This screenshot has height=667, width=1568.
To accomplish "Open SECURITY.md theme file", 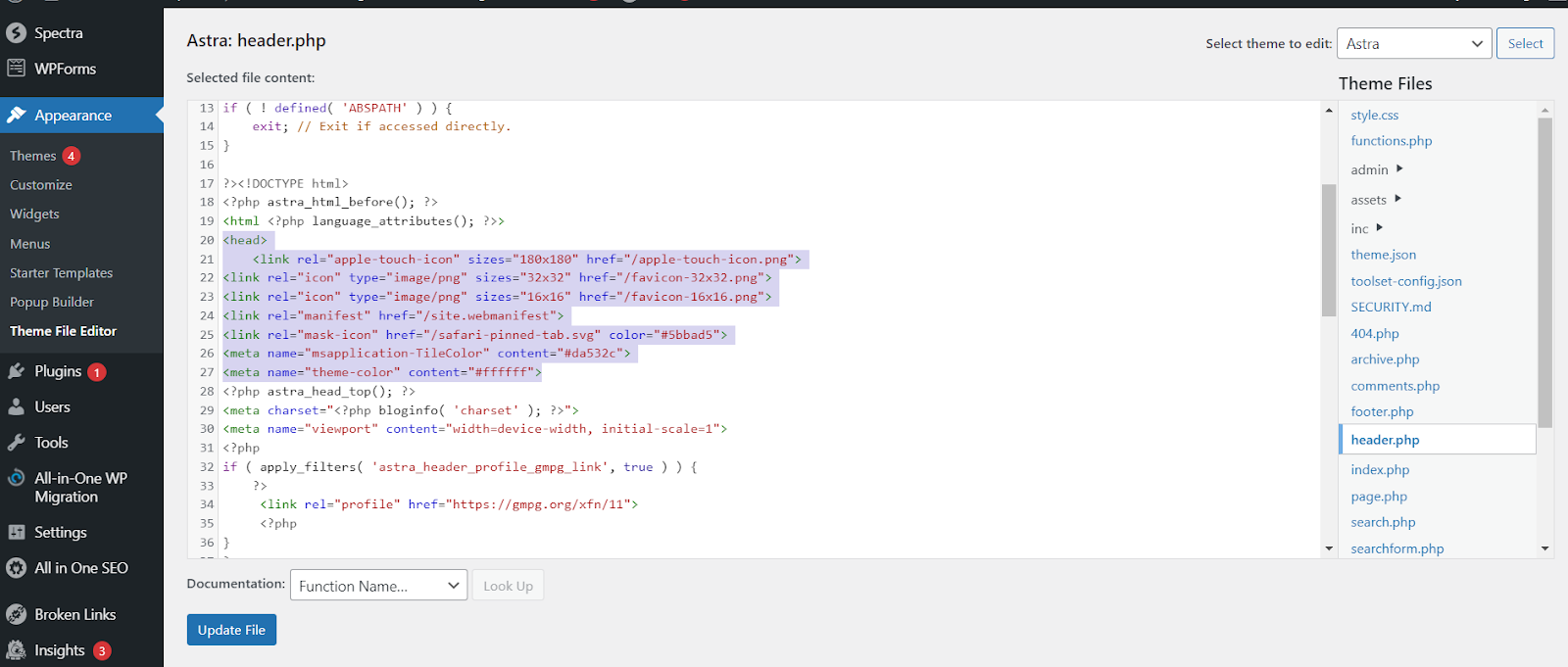I will click(x=1391, y=307).
